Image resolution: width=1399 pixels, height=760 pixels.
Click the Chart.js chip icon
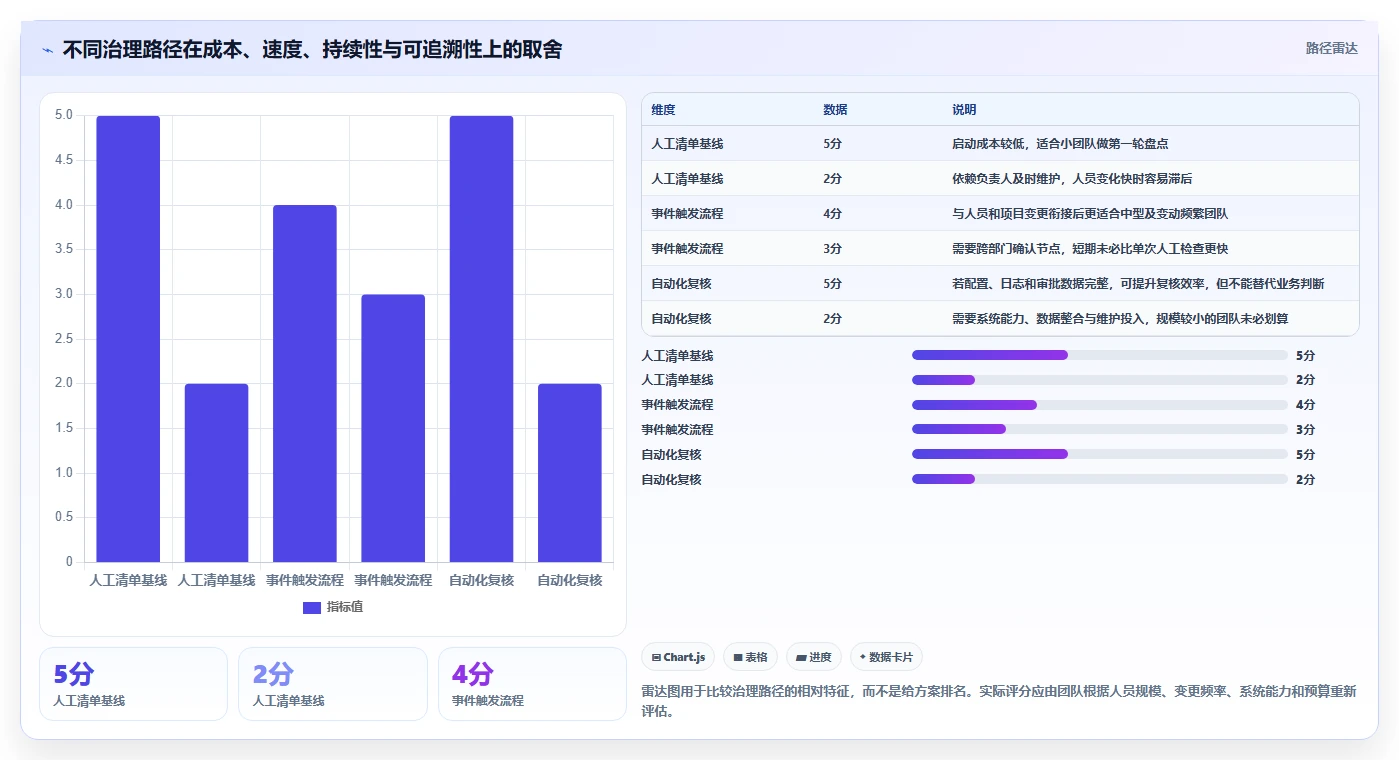656,658
